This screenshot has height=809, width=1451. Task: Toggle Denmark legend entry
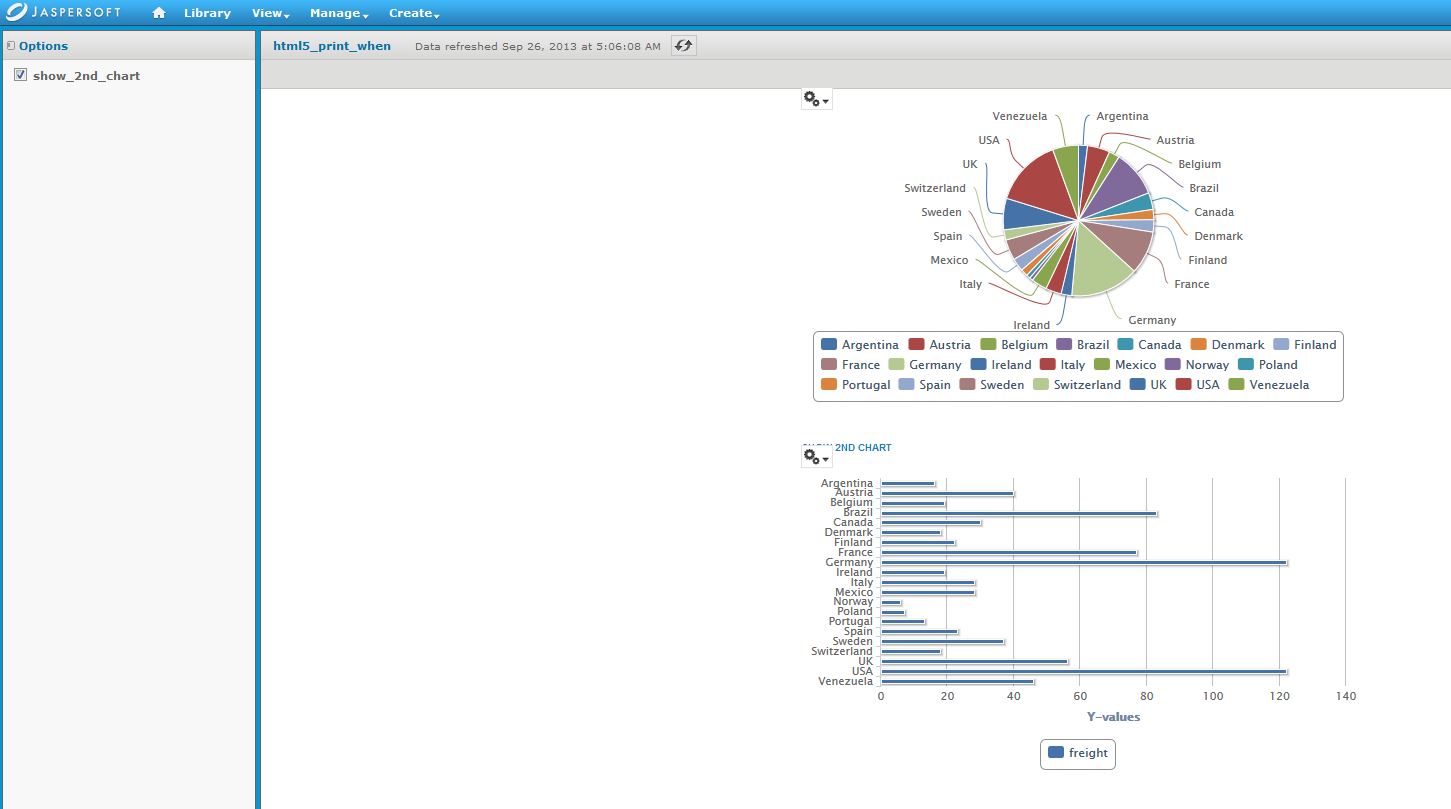[1228, 344]
